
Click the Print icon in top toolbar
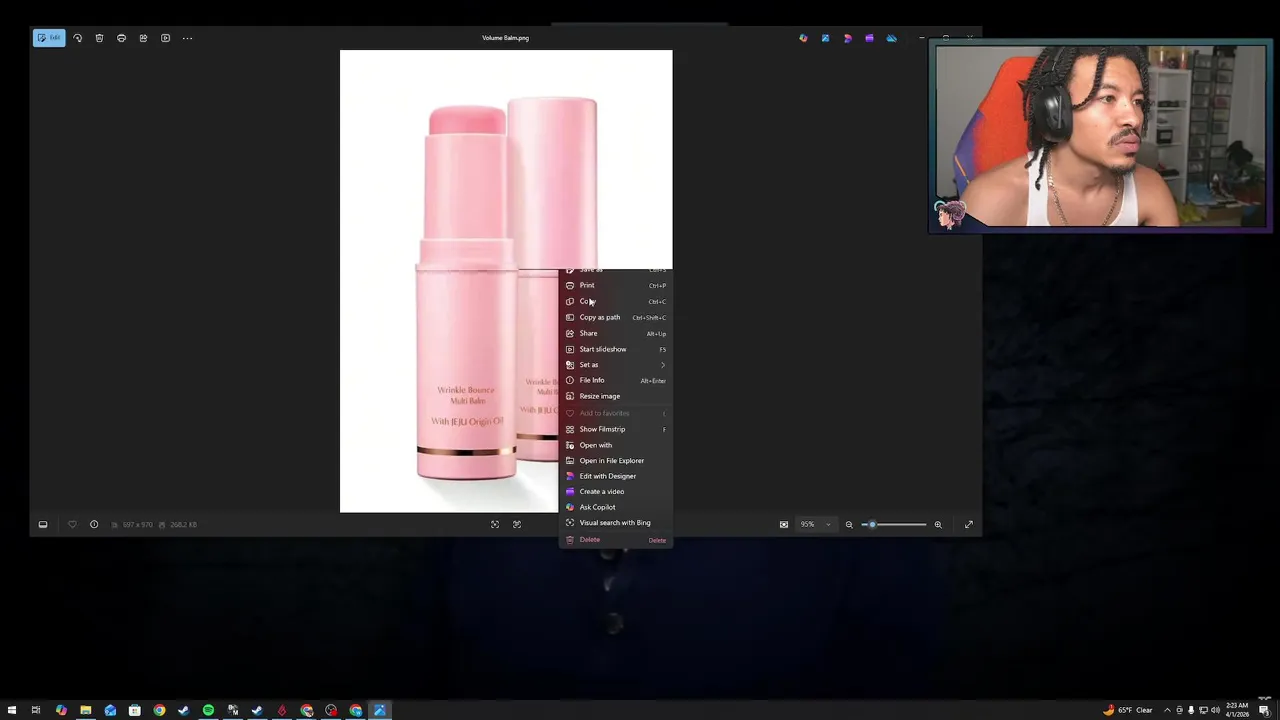click(121, 38)
